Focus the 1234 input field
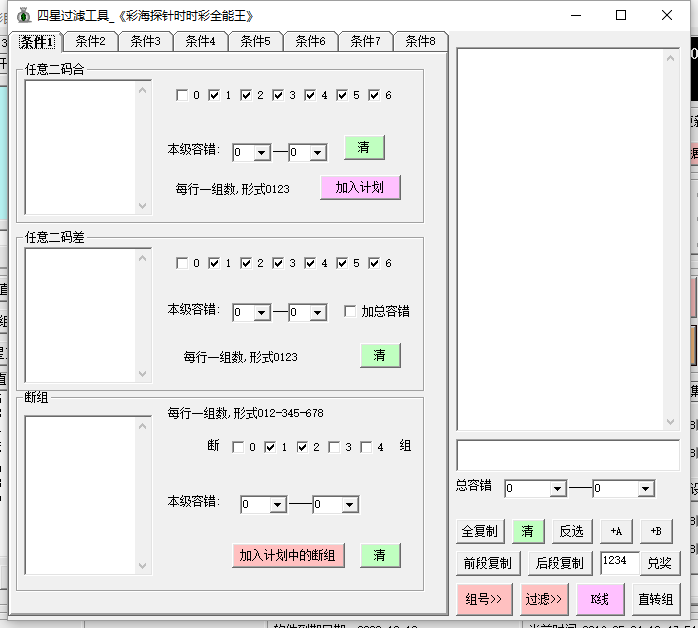 tap(618, 562)
